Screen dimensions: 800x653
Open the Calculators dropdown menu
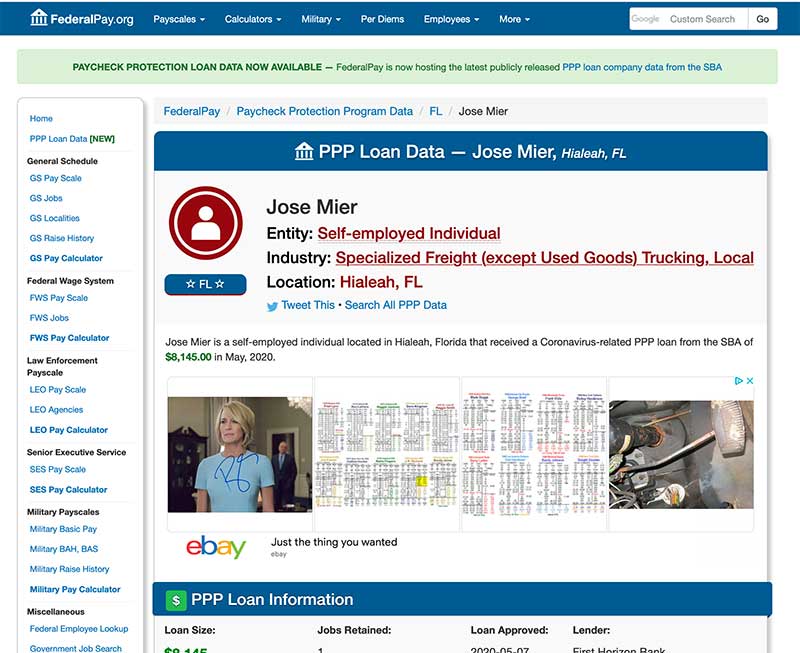(253, 19)
